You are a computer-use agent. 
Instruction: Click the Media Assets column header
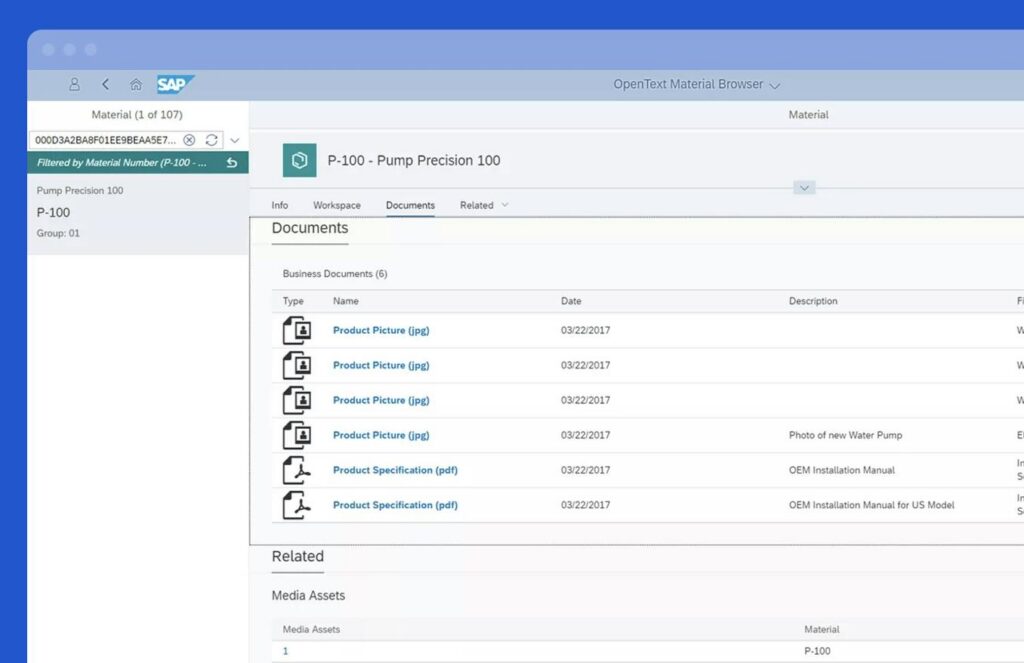tap(311, 630)
